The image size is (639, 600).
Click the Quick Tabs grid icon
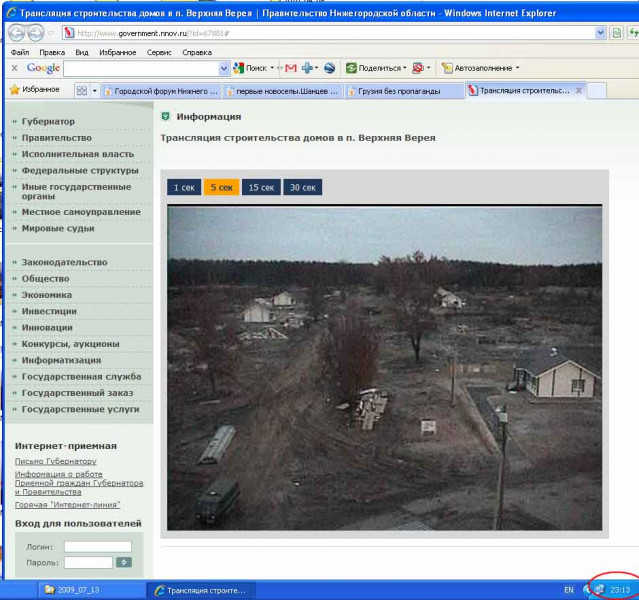tap(82, 90)
